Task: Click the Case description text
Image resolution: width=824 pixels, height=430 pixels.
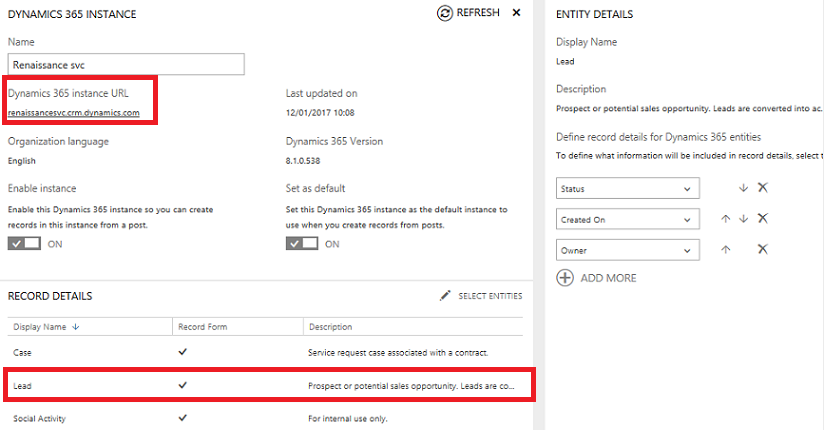Action: click(x=398, y=353)
